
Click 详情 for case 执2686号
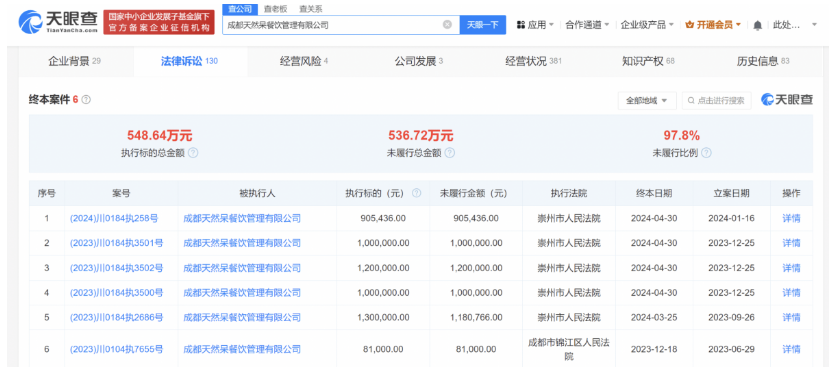tap(791, 318)
